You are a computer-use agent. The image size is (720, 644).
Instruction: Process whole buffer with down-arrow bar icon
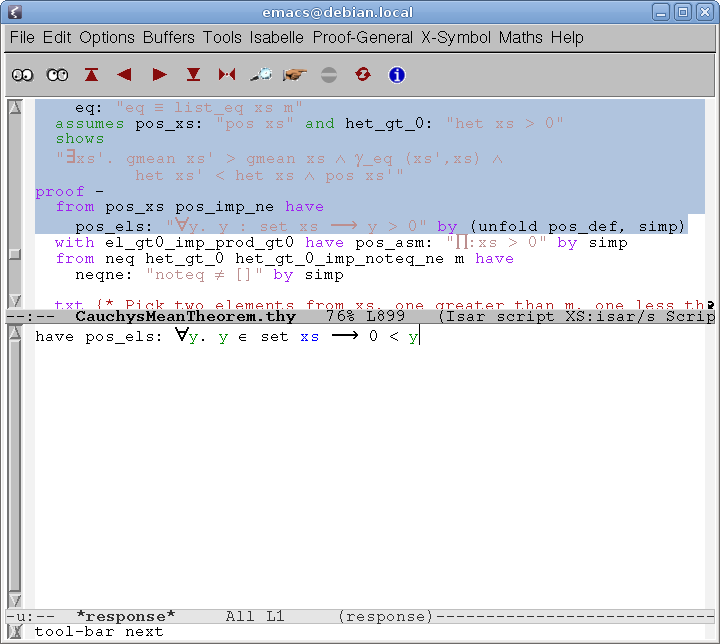193,75
